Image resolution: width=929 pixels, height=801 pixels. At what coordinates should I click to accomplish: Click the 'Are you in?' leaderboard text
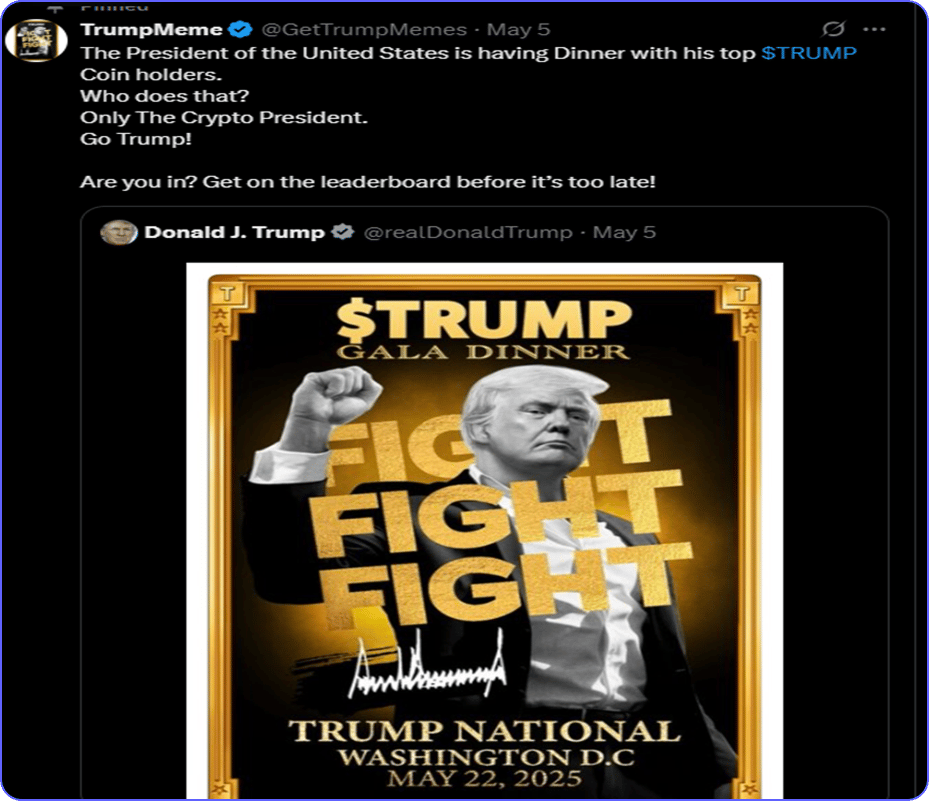pyautogui.click(x=368, y=182)
